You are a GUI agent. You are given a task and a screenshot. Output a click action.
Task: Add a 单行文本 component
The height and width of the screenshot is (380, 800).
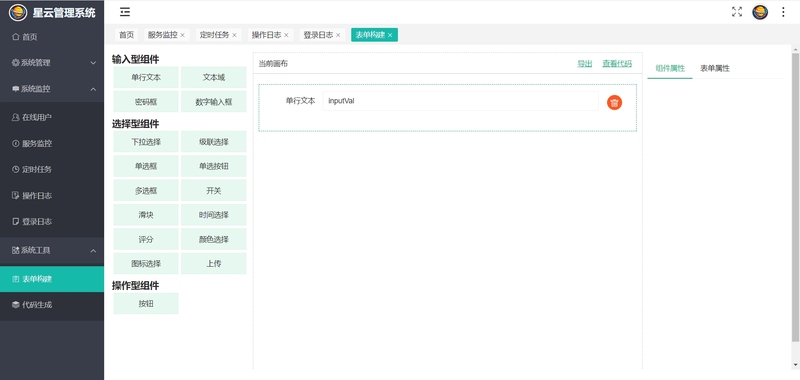pos(146,78)
